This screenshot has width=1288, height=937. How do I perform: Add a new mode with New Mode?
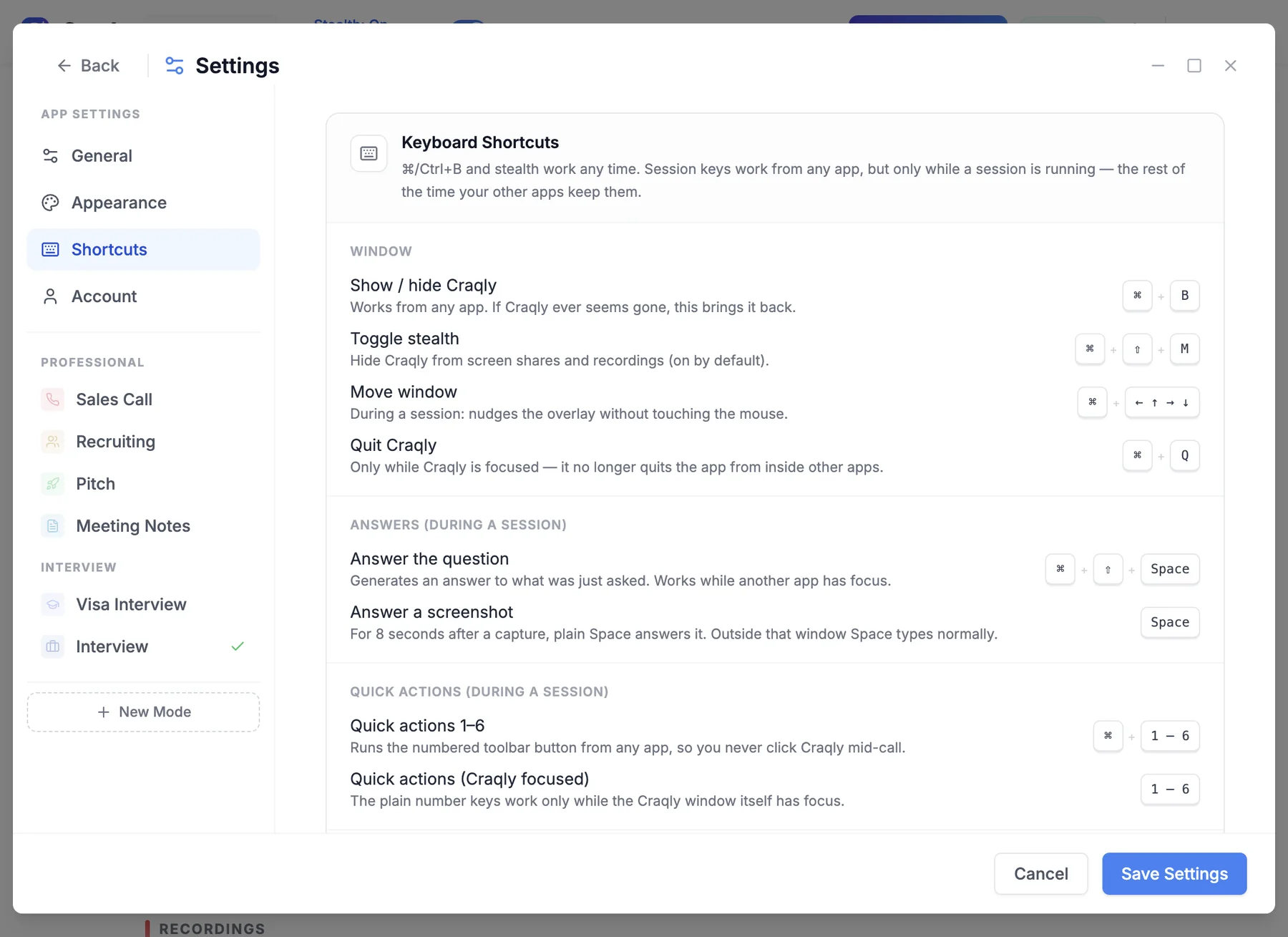click(x=143, y=712)
